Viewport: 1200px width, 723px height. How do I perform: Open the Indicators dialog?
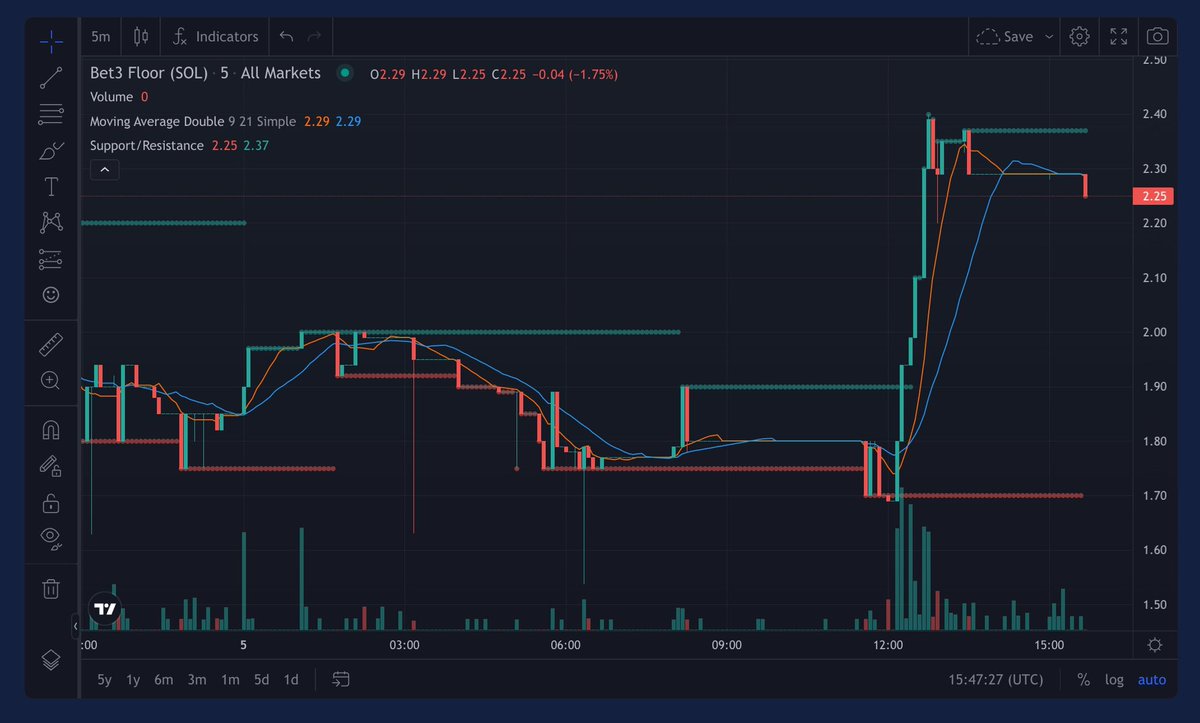point(215,36)
